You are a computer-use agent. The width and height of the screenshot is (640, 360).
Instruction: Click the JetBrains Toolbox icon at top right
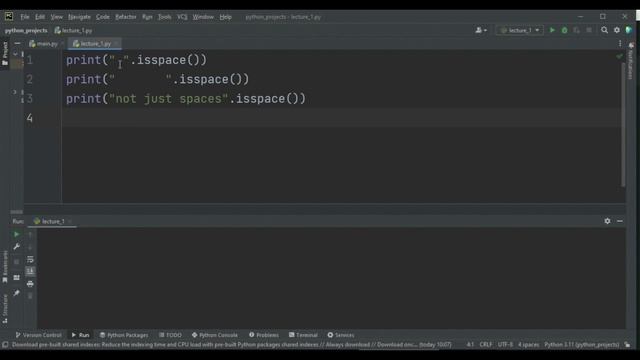coord(629,30)
